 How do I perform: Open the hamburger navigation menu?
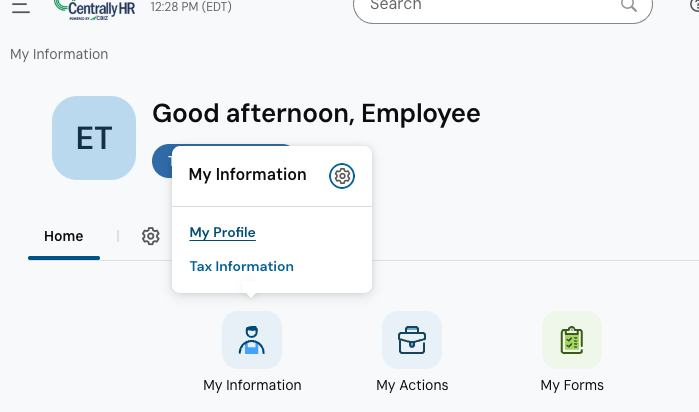(x=20, y=6)
